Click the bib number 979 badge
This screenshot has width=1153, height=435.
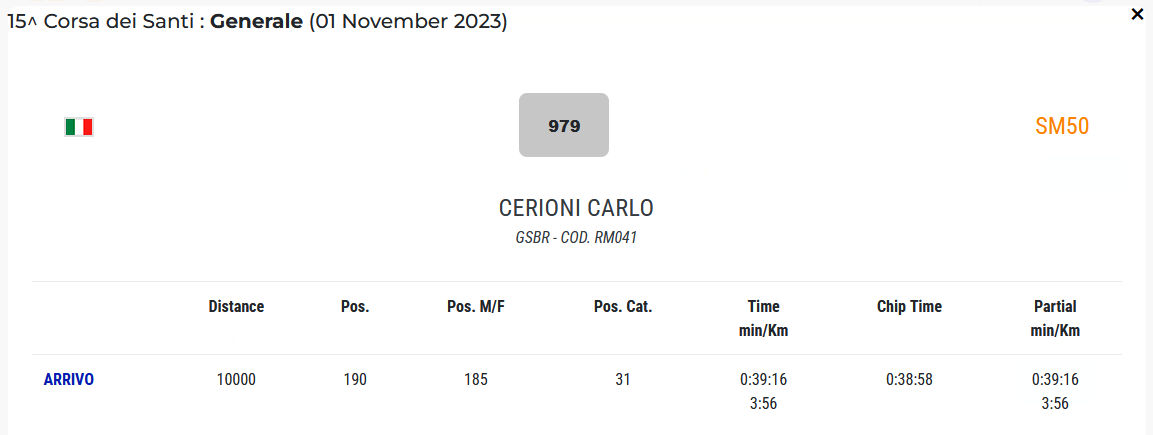pos(564,126)
